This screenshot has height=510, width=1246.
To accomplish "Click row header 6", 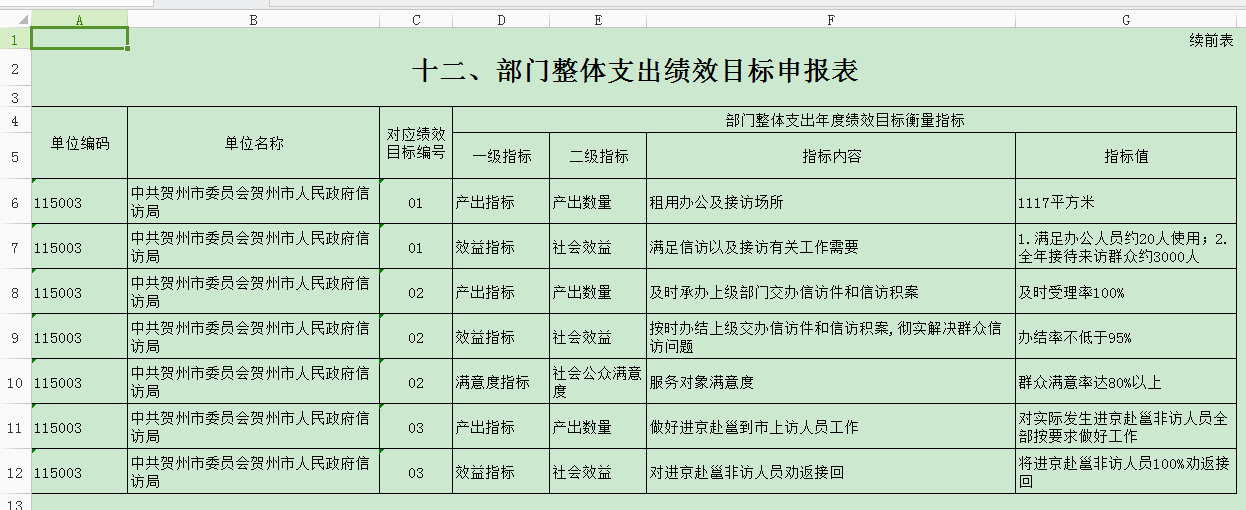I will (15, 202).
